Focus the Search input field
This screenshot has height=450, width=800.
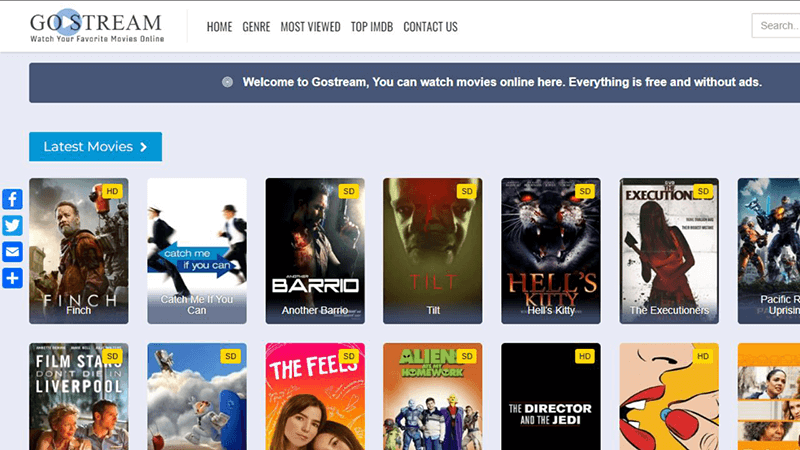776,26
